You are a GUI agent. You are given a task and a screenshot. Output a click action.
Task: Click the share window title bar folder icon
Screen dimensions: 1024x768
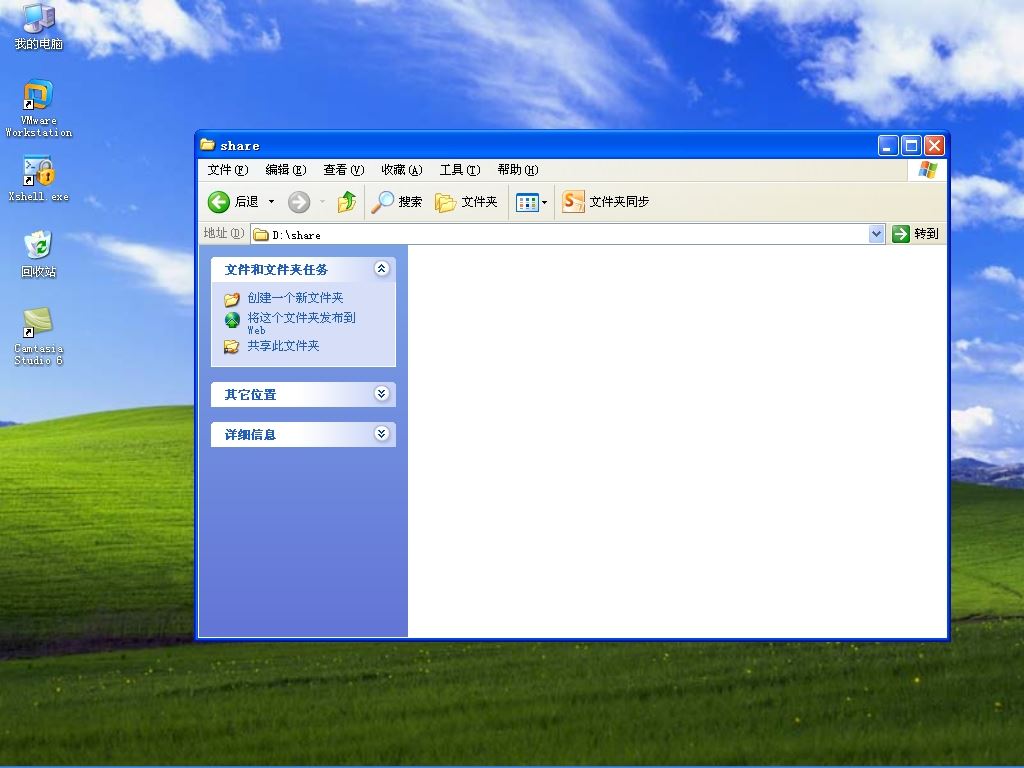208,144
